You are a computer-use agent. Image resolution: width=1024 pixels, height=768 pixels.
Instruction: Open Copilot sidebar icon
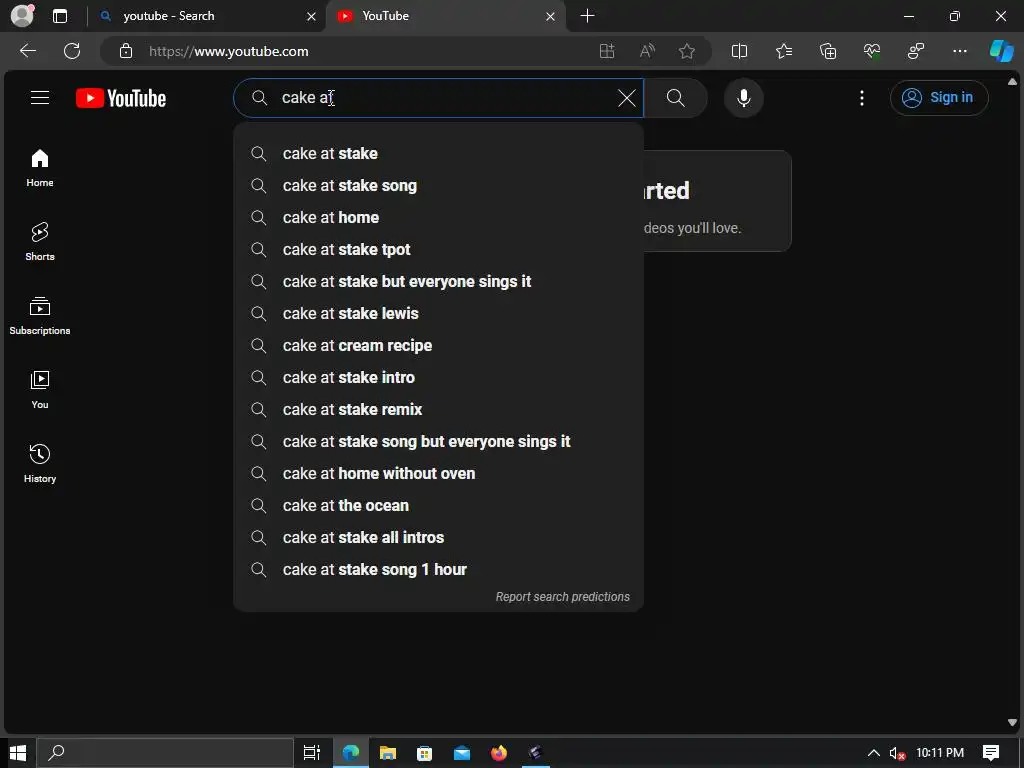click(x=1001, y=51)
